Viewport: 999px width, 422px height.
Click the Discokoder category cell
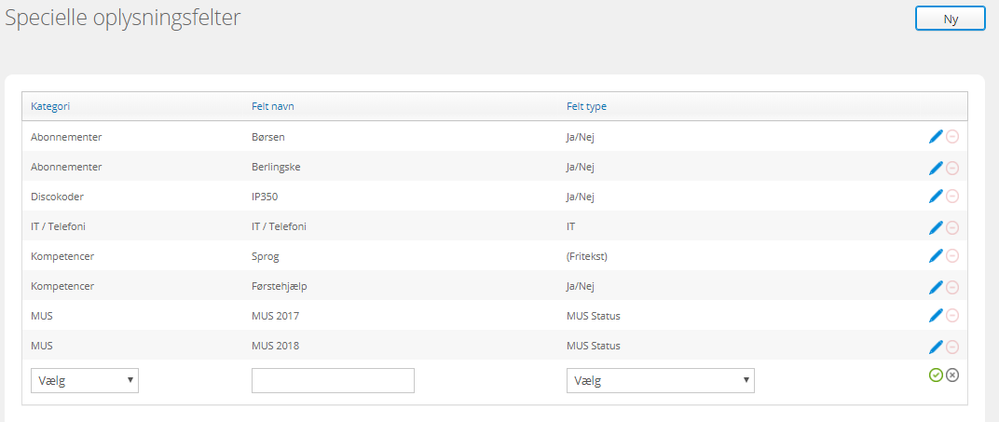click(57, 197)
